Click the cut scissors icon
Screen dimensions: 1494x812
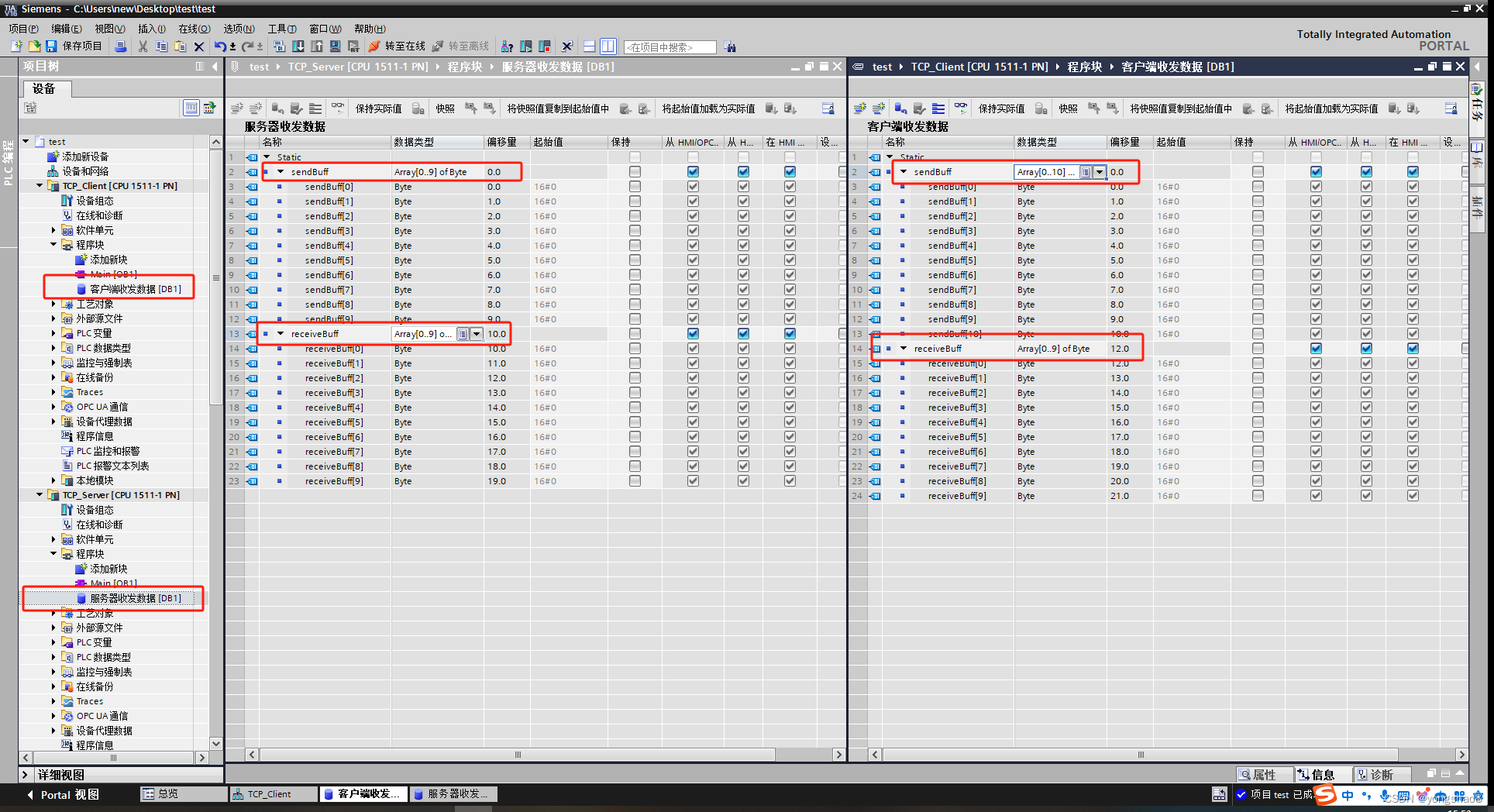[x=143, y=46]
